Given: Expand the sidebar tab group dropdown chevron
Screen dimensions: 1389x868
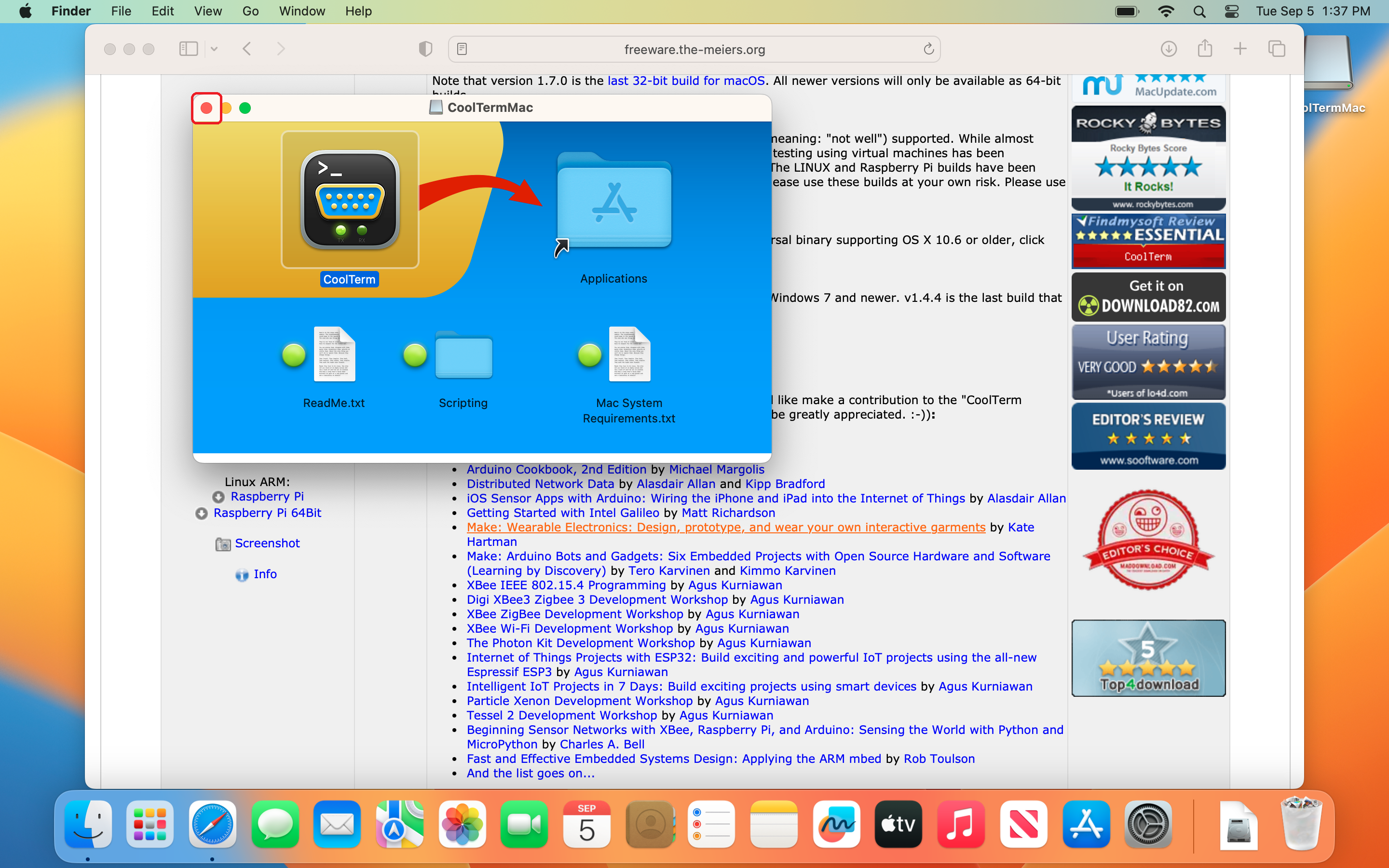Looking at the screenshot, I should point(214,49).
